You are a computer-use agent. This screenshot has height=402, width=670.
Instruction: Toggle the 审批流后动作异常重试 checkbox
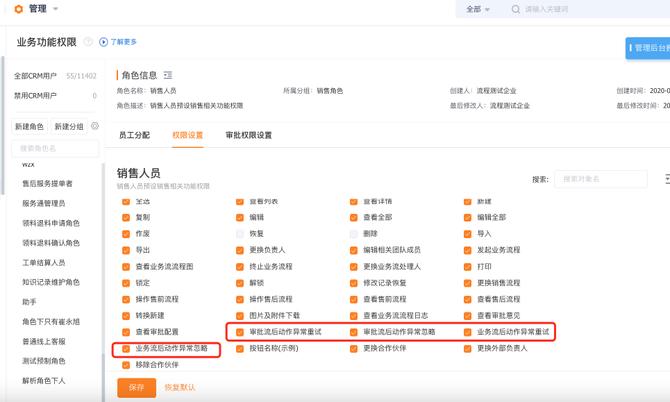240,331
